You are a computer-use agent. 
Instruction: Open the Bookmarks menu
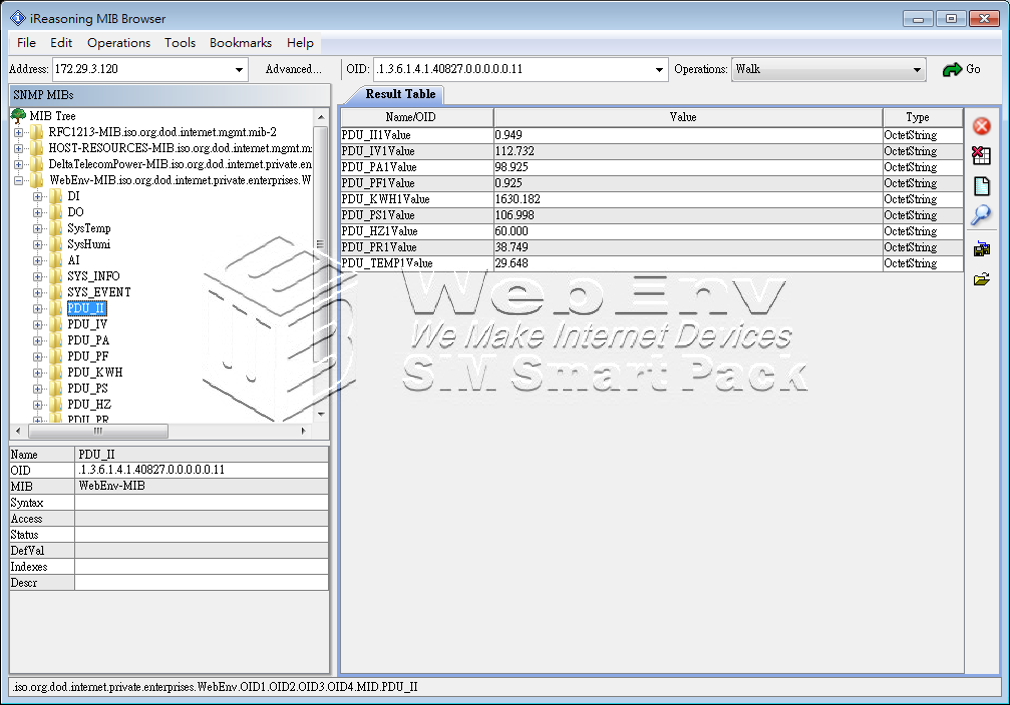(240, 43)
